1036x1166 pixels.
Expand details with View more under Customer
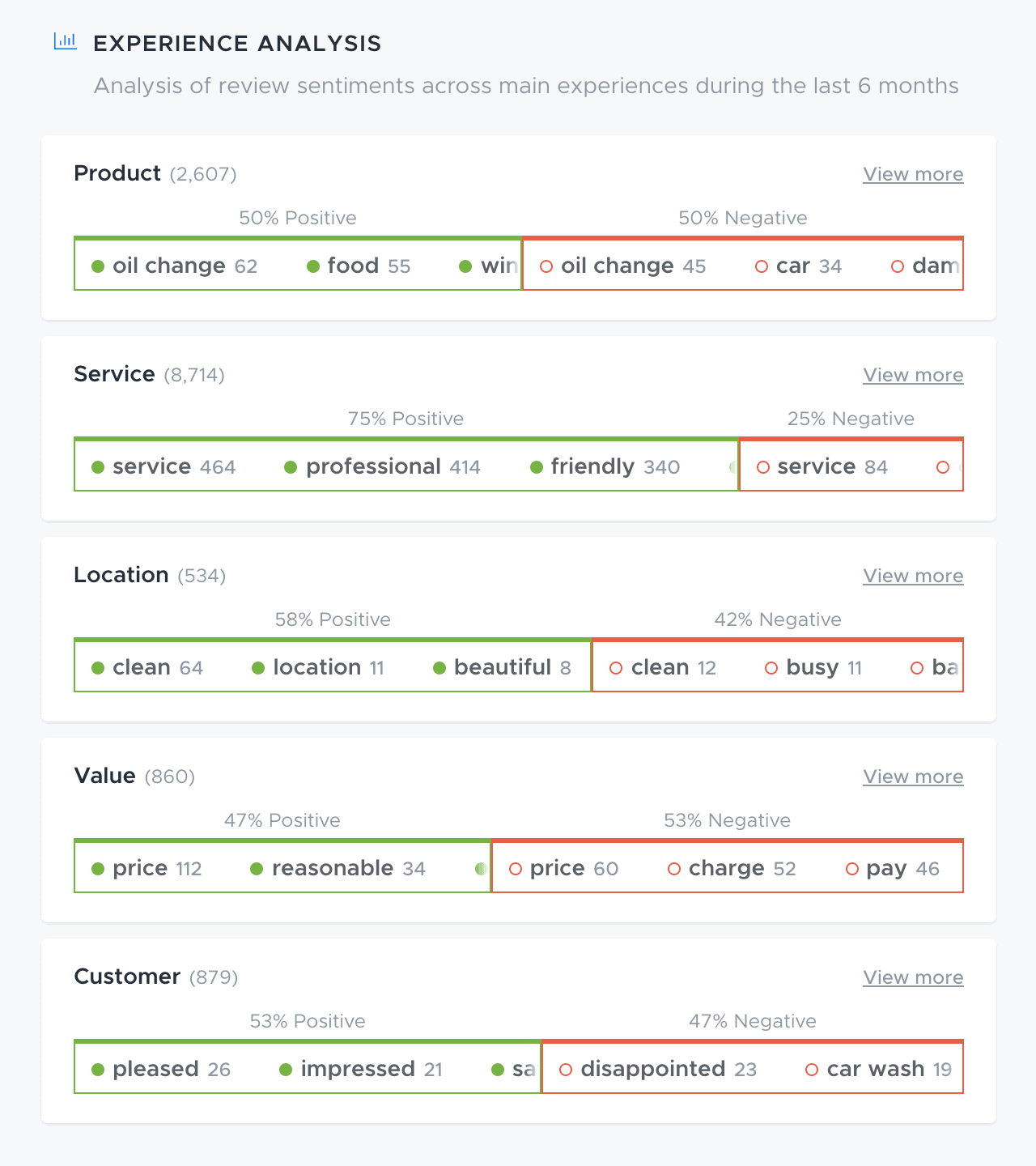pos(913,977)
